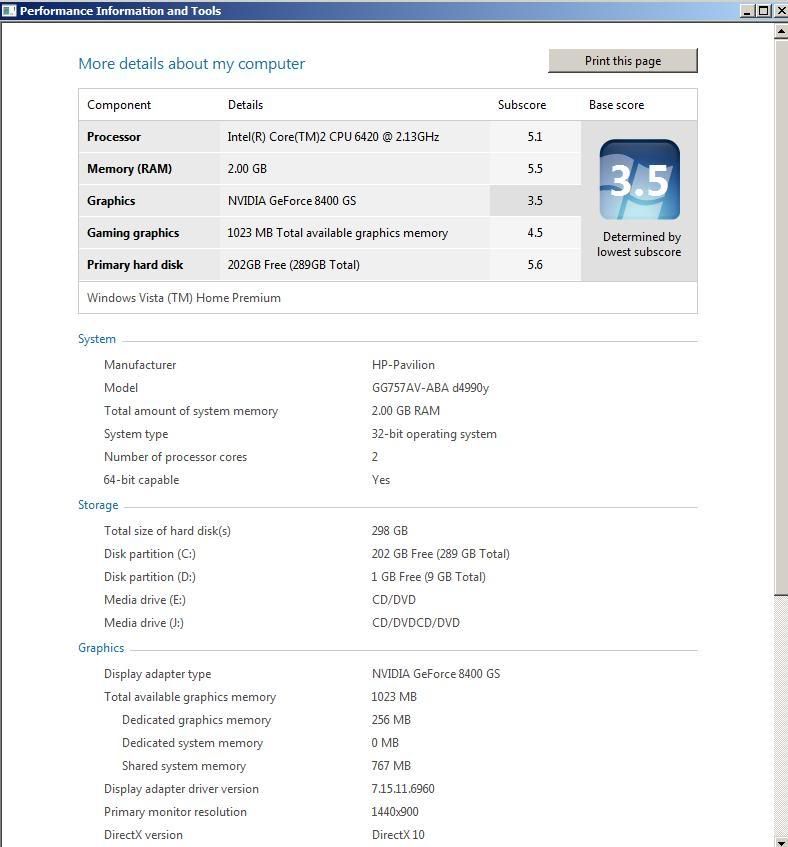Click the Component column header
The height and width of the screenshot is (847, 788).
(x=119, y=105)
